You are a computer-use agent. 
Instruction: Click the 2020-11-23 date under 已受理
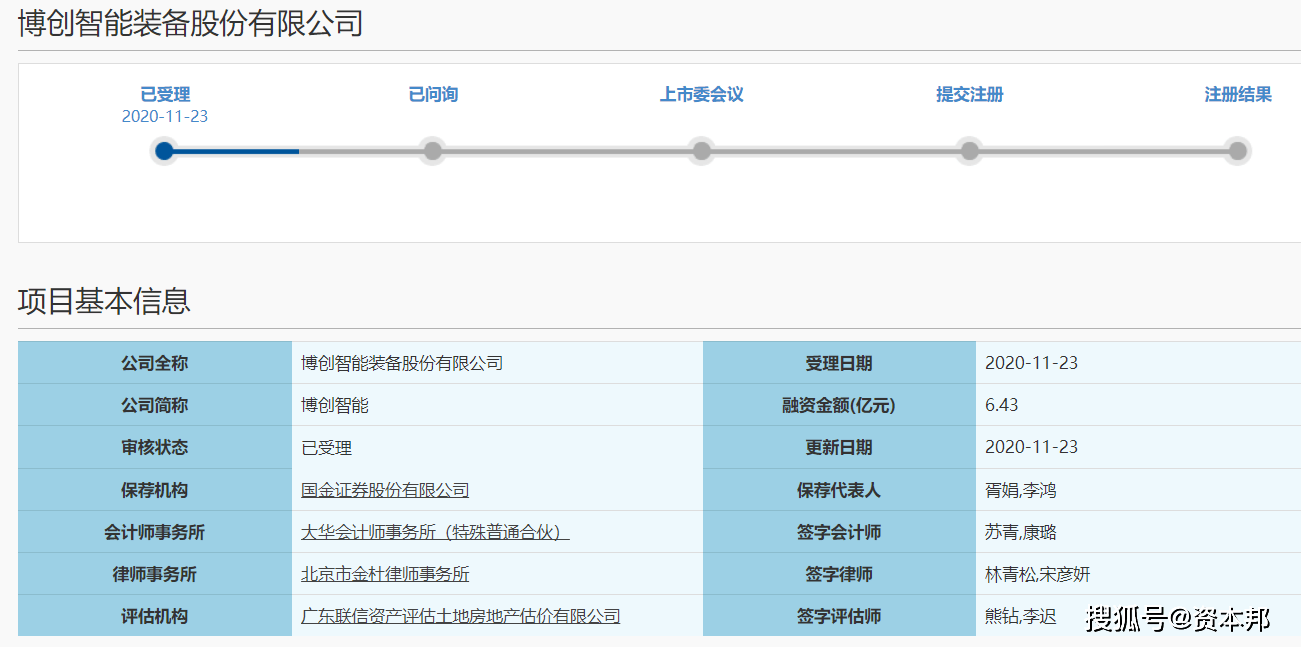165,116
